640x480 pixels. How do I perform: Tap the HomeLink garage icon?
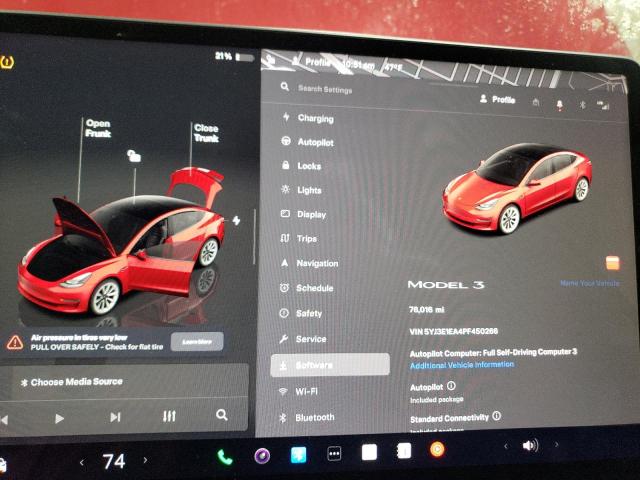point(536,102)
